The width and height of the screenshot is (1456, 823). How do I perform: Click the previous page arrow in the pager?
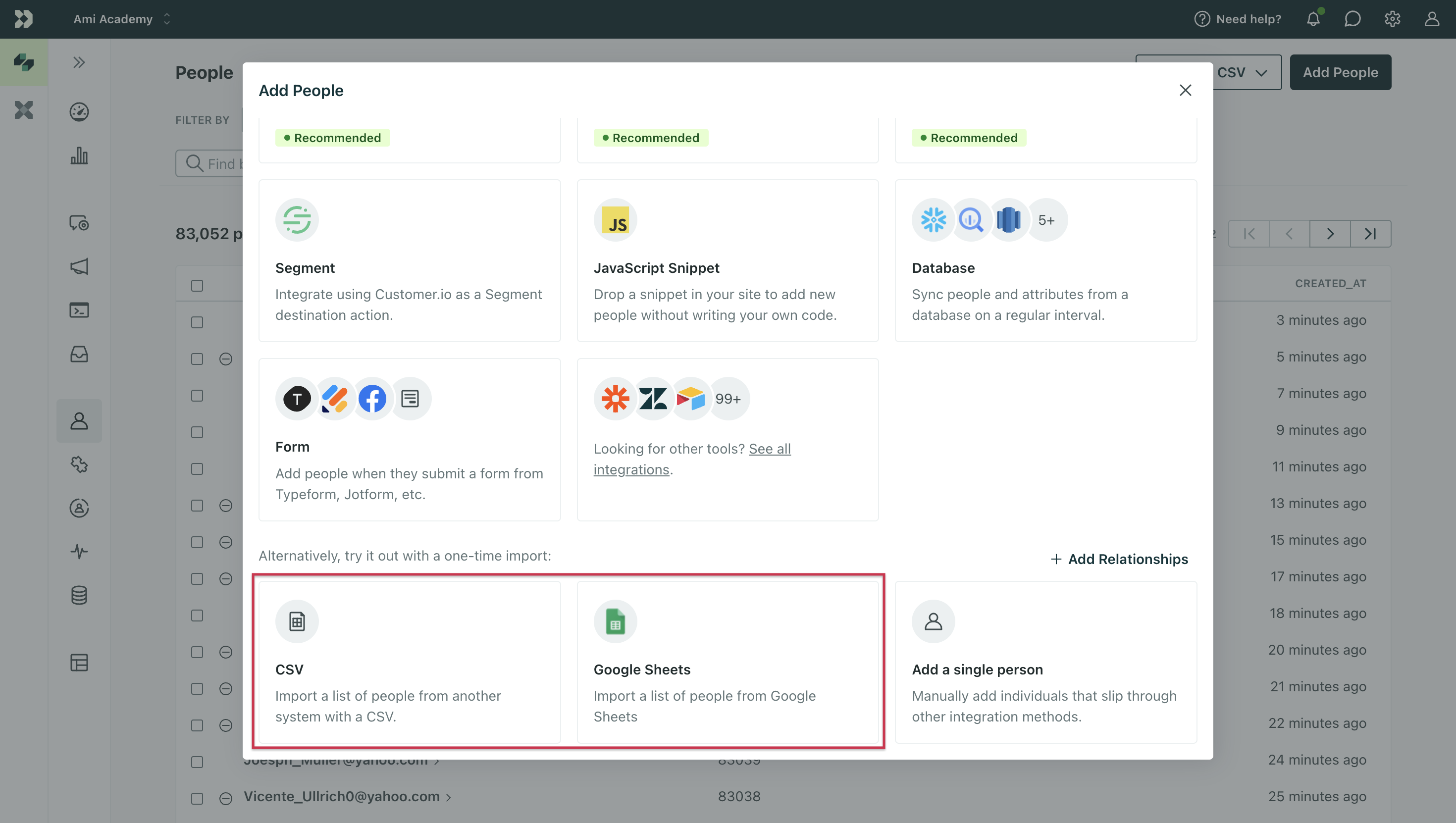1289,233
